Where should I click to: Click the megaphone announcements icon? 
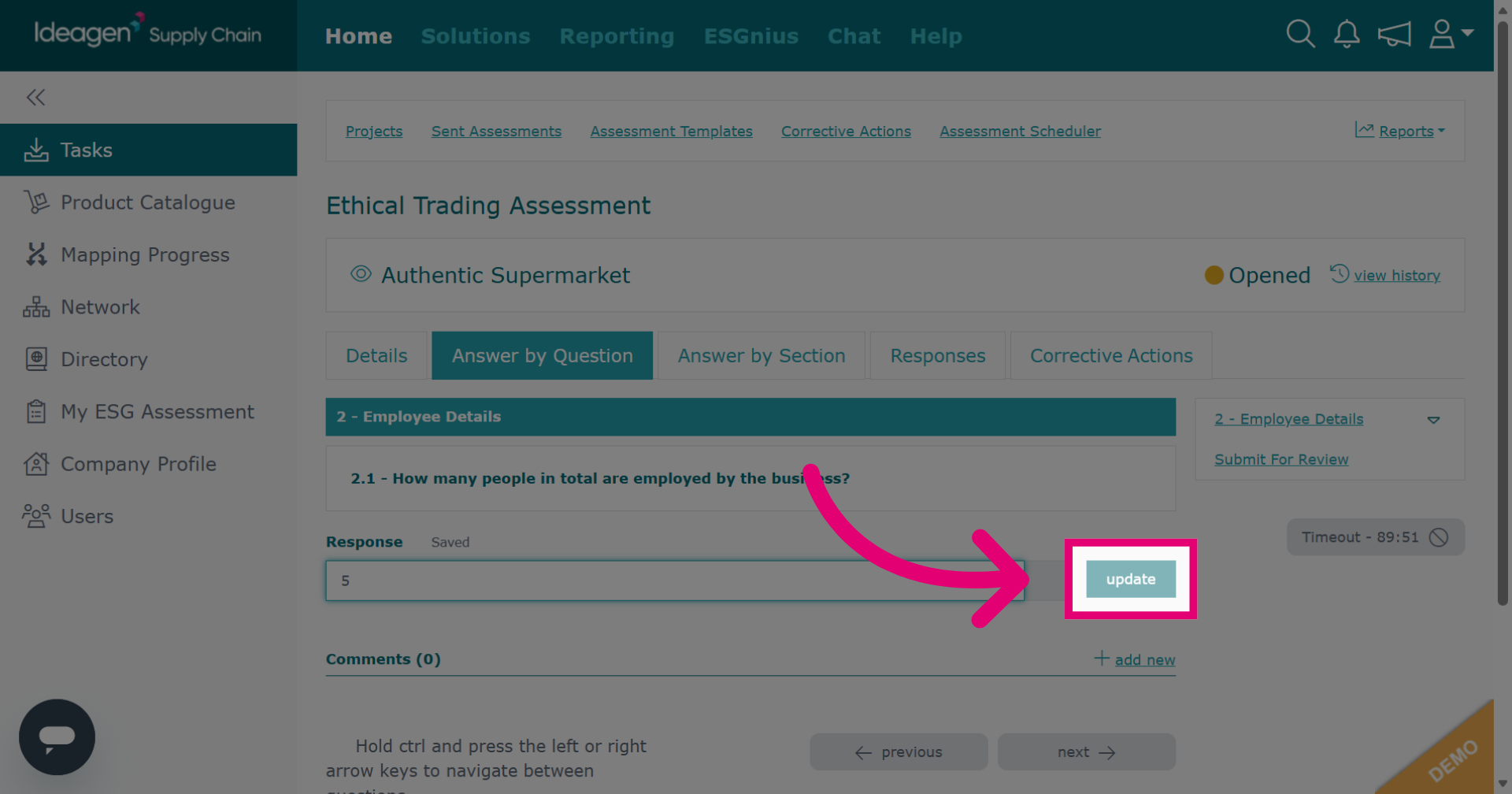click(1394, 35)
